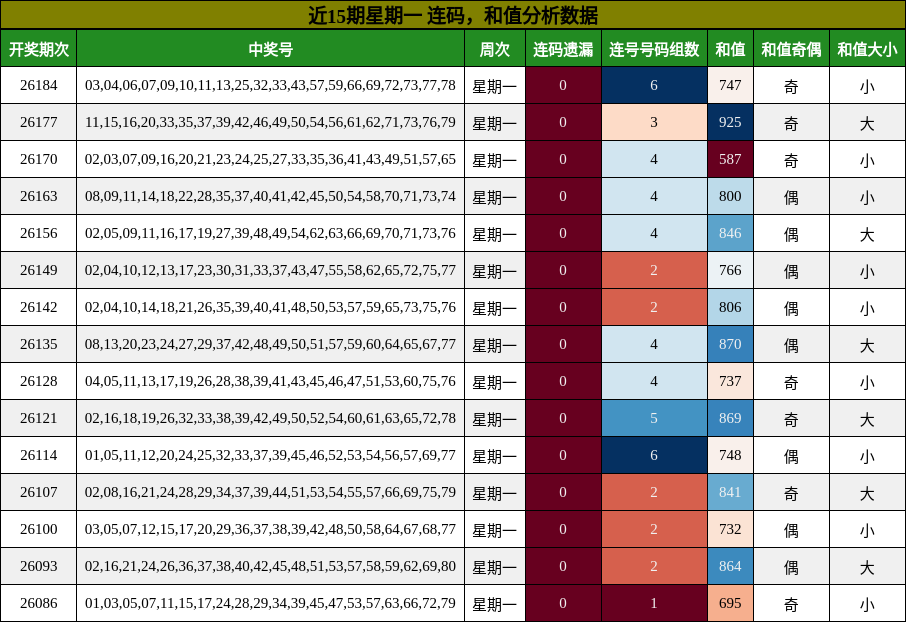This screenshot has width=906, height=622.
Task: Click sum value 737
Action: [x=730, y=382]
